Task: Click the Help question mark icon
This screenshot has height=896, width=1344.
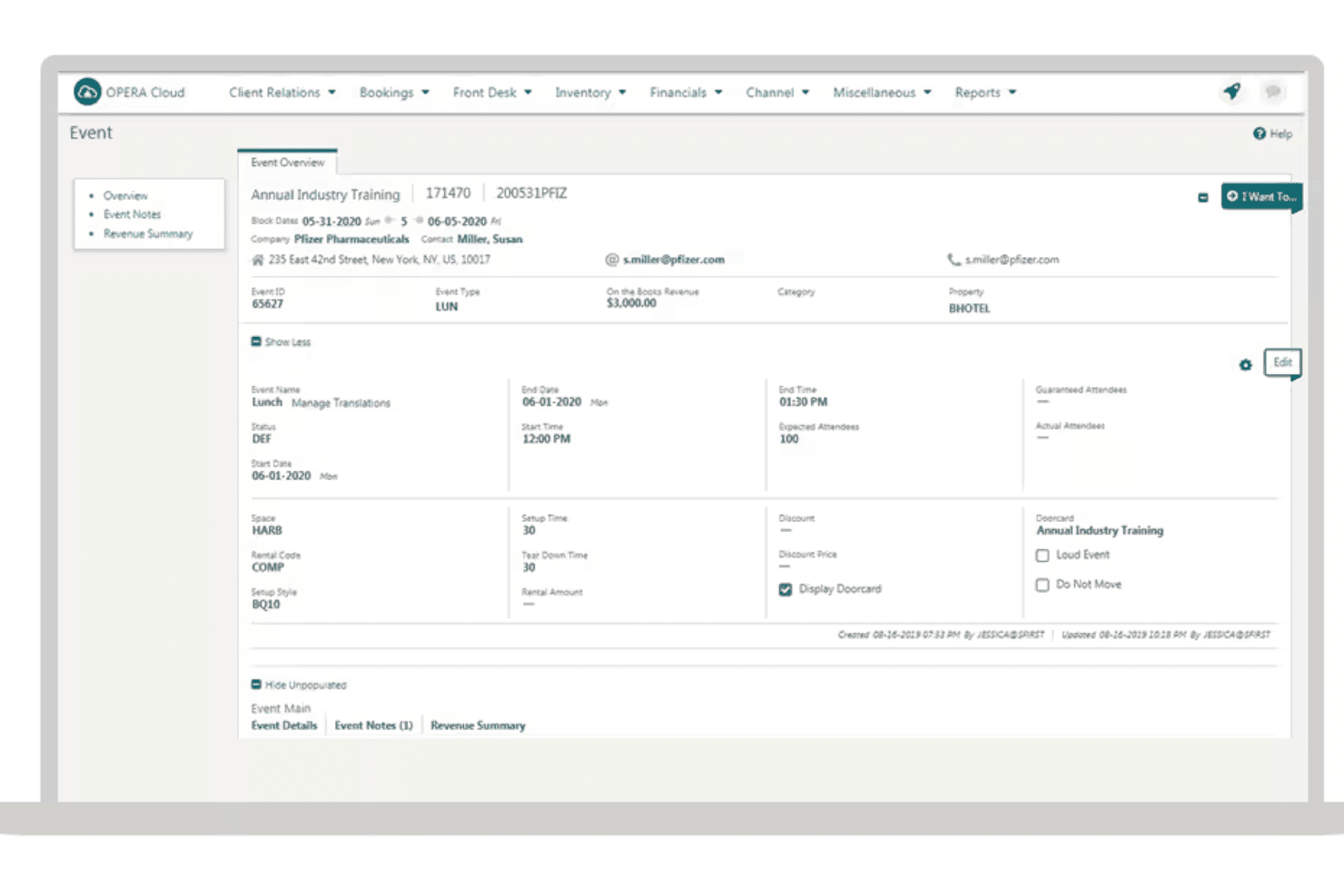Action: (x=1260, y=133)
